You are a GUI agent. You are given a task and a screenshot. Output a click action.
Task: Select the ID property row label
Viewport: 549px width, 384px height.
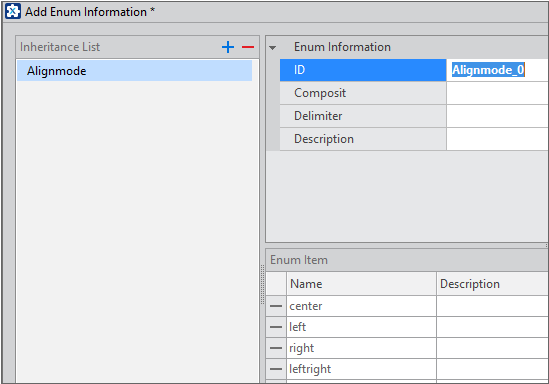[x=363, y=70]
